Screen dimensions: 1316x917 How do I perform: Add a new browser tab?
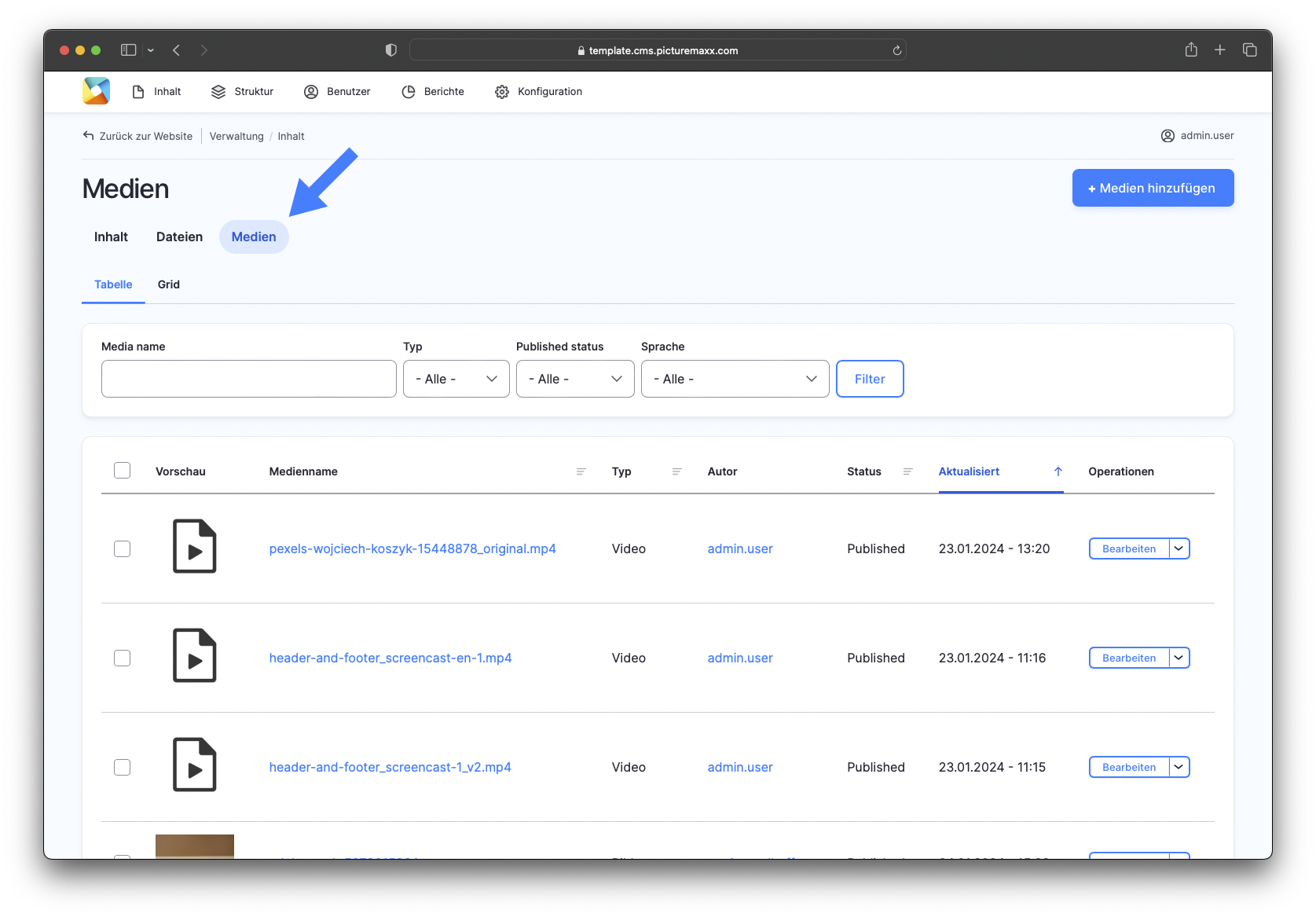pyautogui.click(x=1220, y=50)
